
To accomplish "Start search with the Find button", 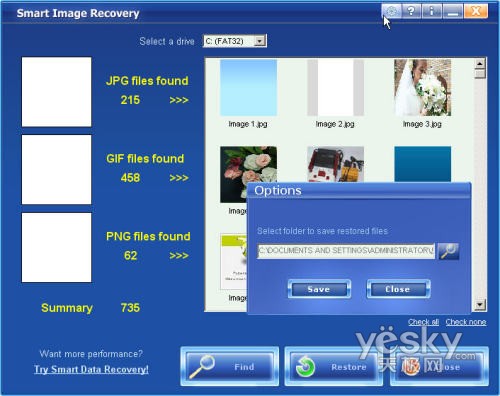I will (x=230, y=367).
